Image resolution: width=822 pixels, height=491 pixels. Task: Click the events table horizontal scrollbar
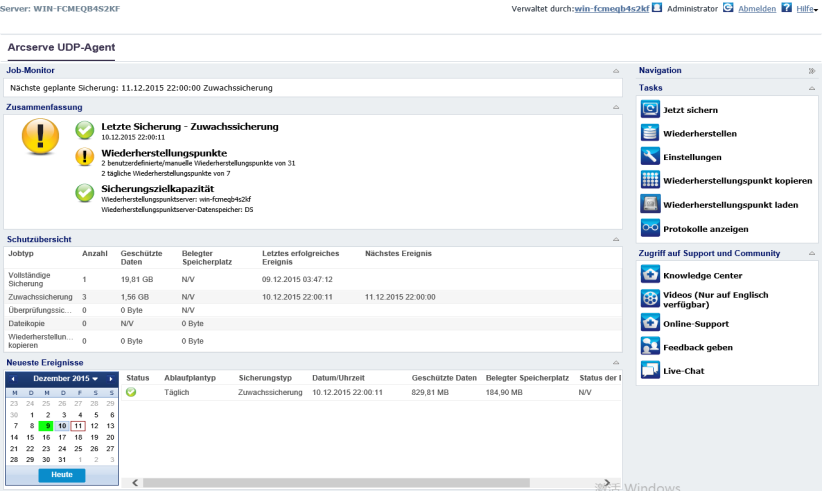click(x=336, y=483)
